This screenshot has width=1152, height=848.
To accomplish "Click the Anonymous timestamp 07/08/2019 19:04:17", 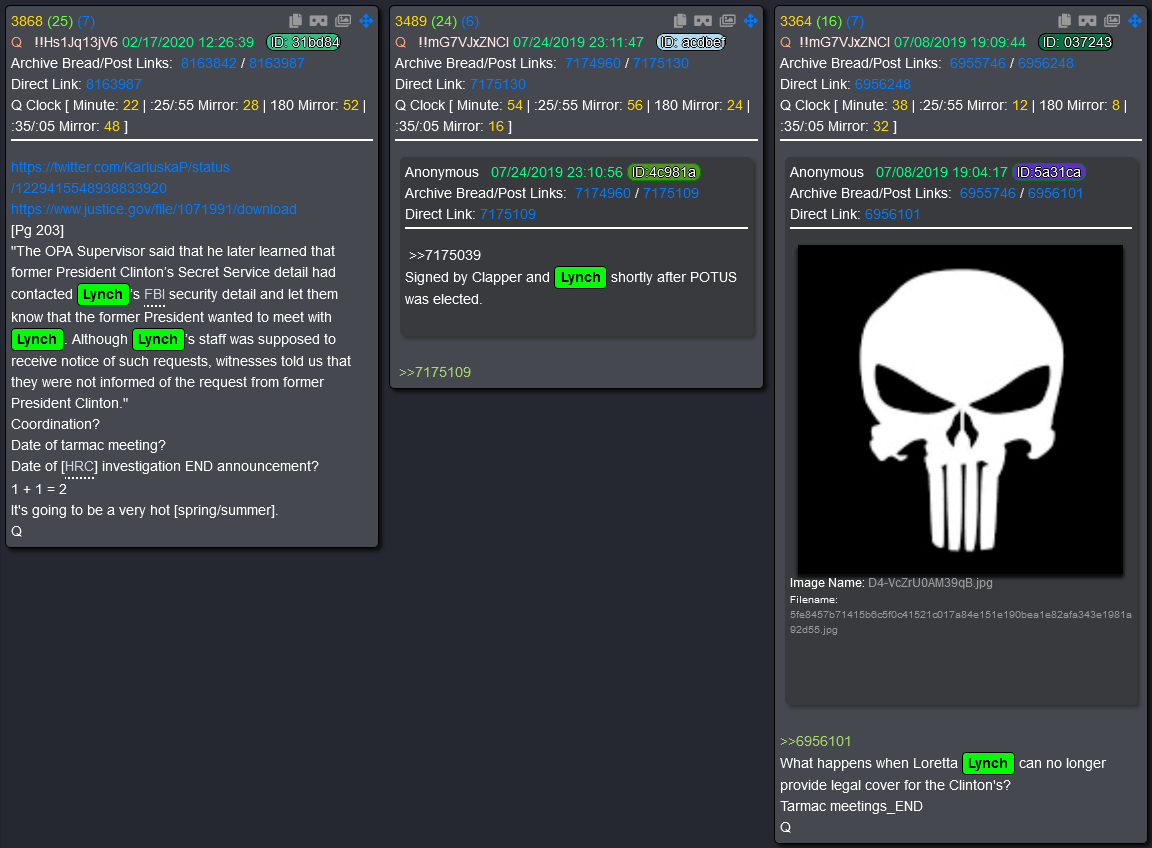I will (x=942, y=173).
